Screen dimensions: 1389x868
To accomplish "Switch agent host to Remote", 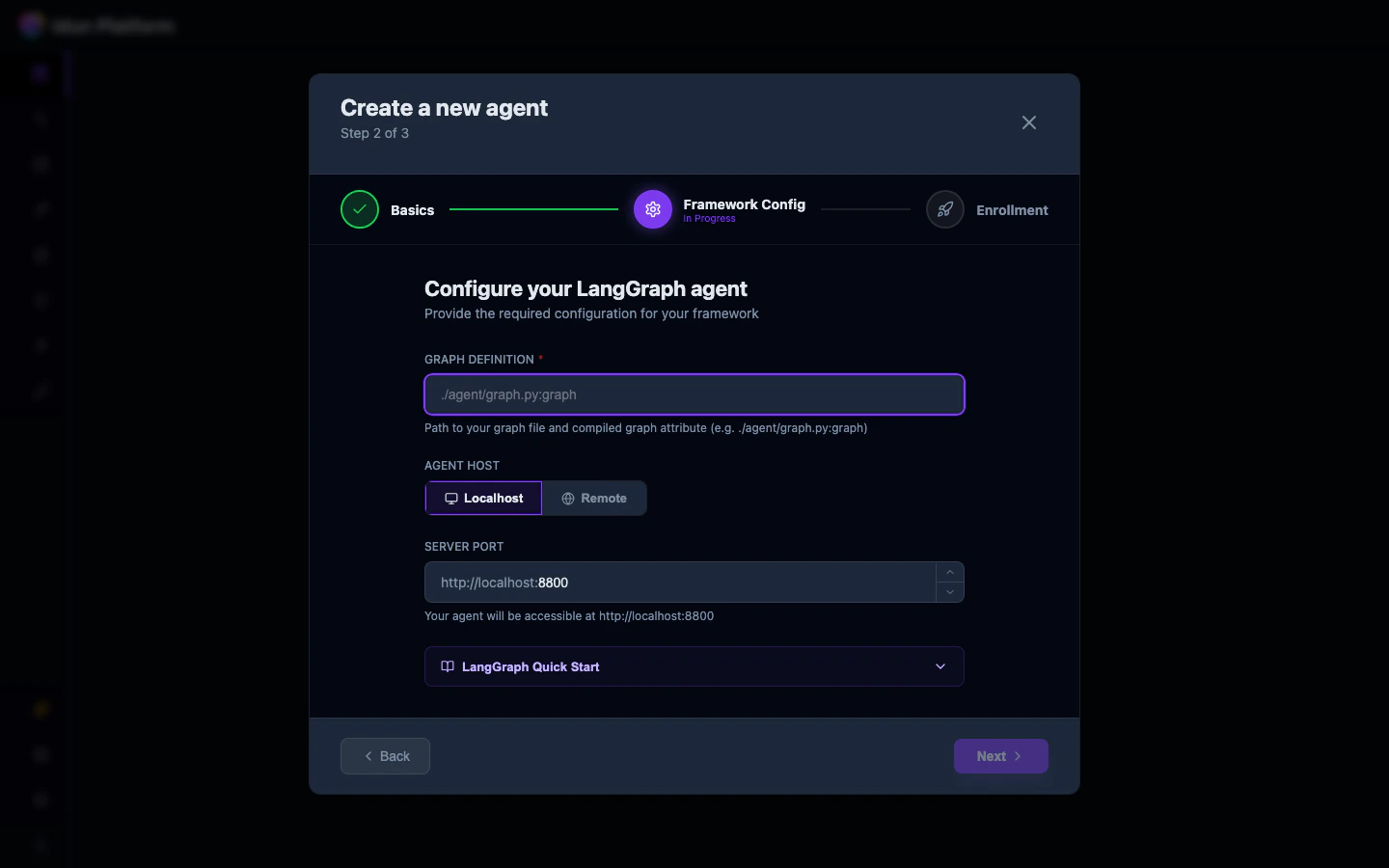I will (x=594, y=498).
